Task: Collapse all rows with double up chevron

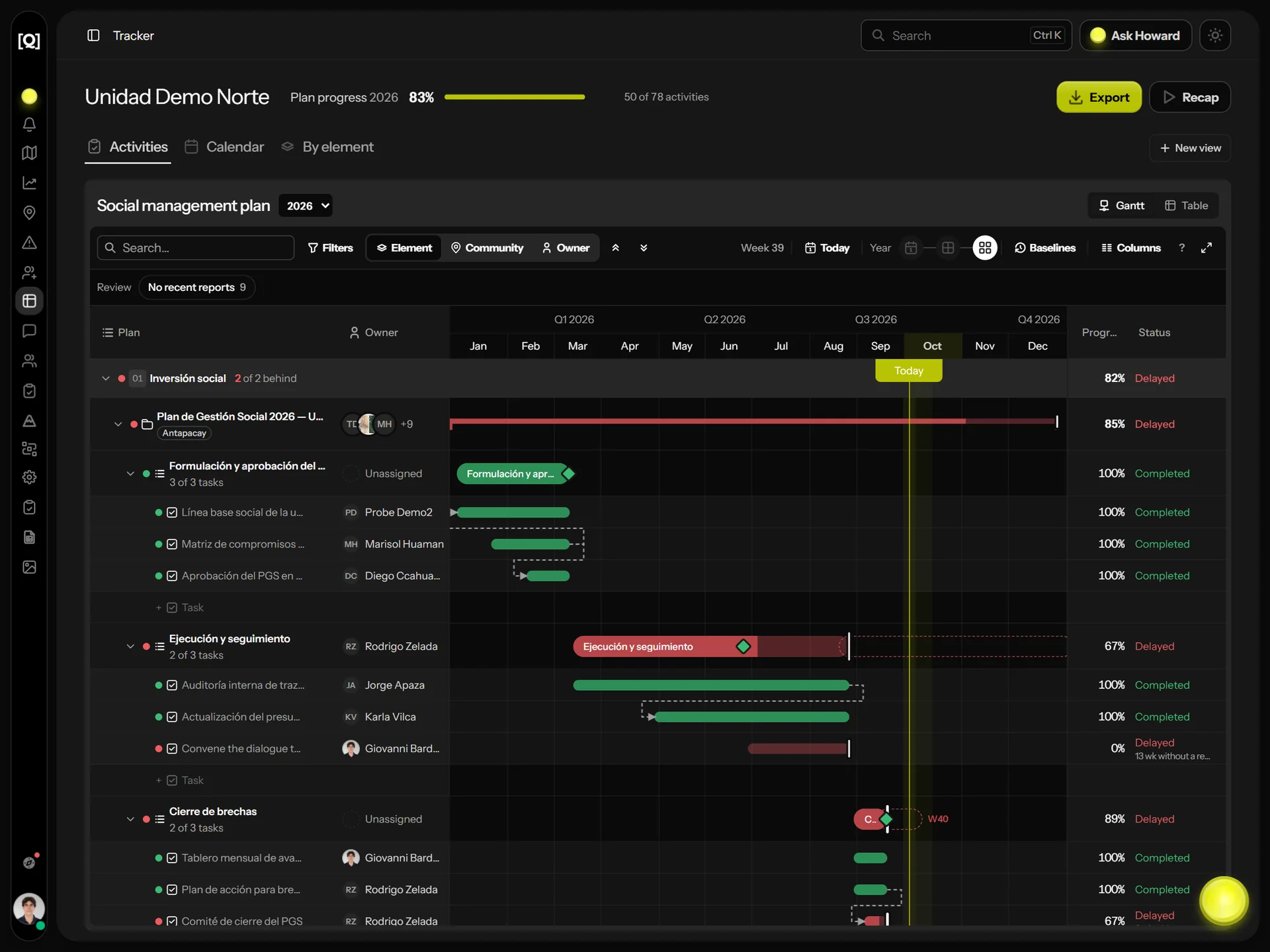Action: tap(615, 248)
